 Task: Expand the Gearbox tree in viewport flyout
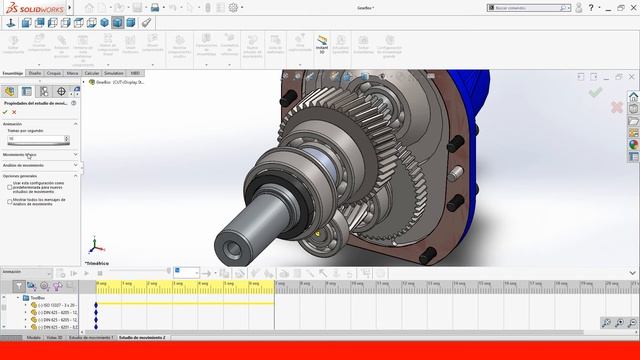[x=84, y=82]
